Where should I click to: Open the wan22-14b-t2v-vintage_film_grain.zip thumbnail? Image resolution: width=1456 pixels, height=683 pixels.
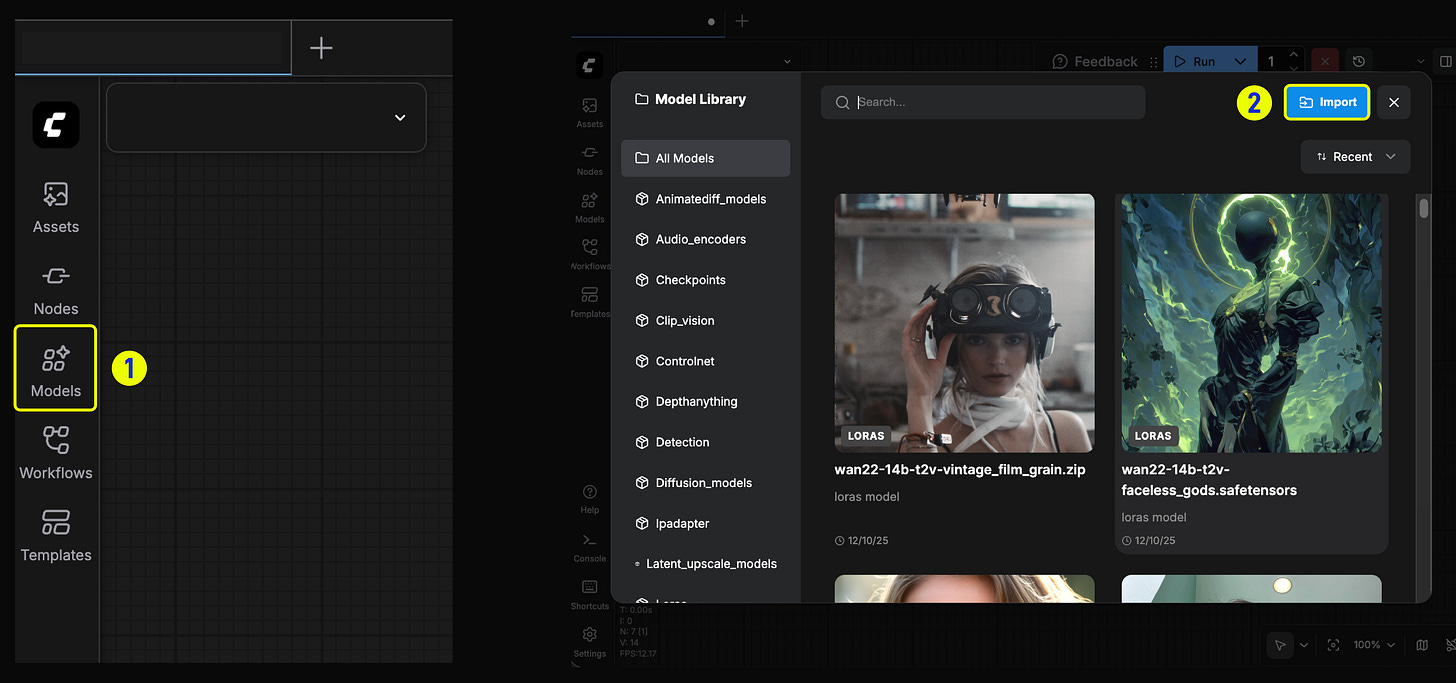(964, 323)
